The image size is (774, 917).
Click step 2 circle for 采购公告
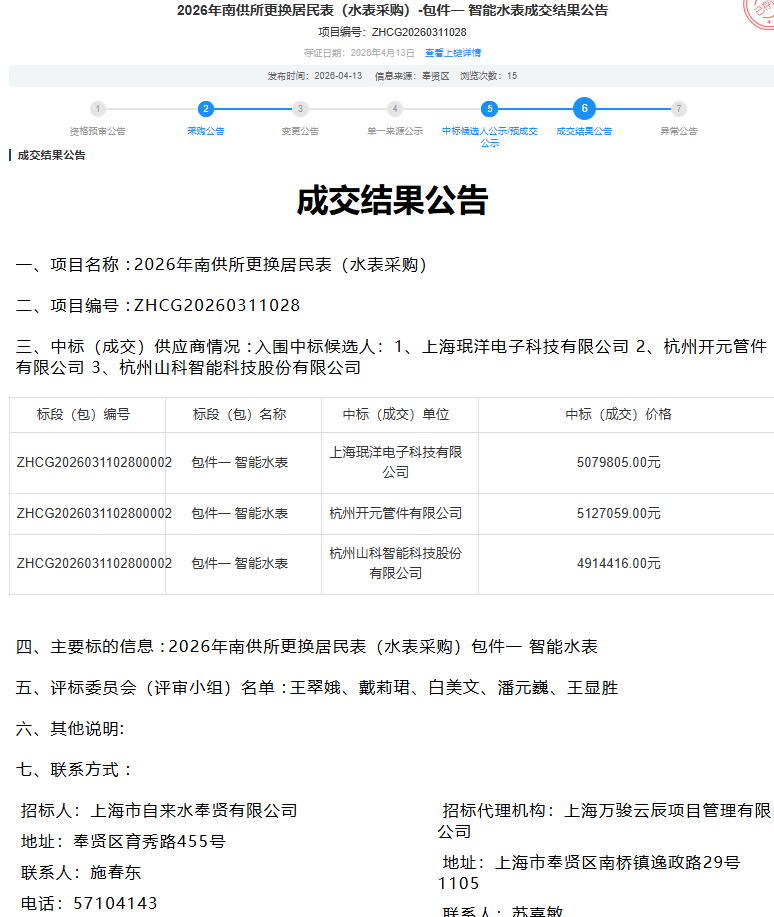205,109
